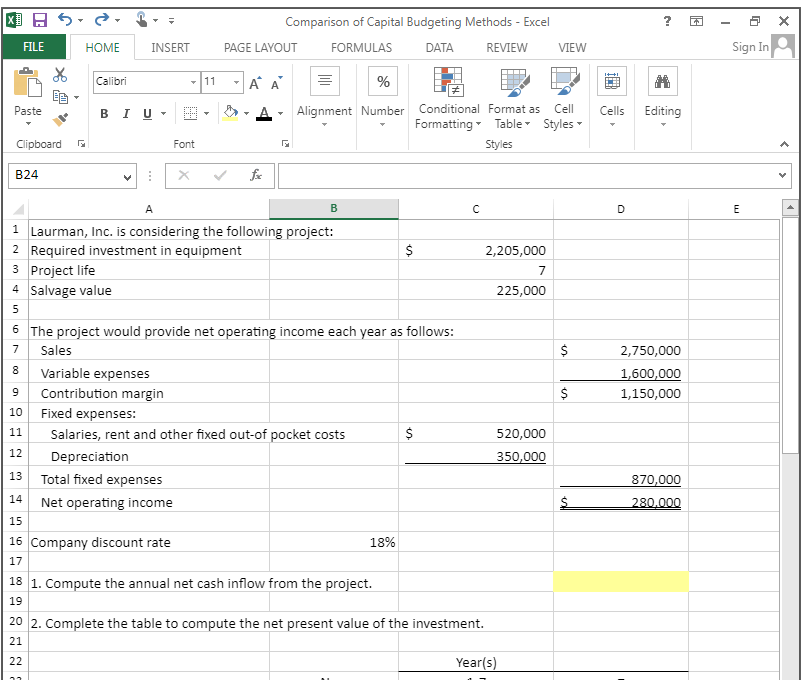Click the Paste clipboard icon
The height and width of the screenshot is (688, 809).
27,83
